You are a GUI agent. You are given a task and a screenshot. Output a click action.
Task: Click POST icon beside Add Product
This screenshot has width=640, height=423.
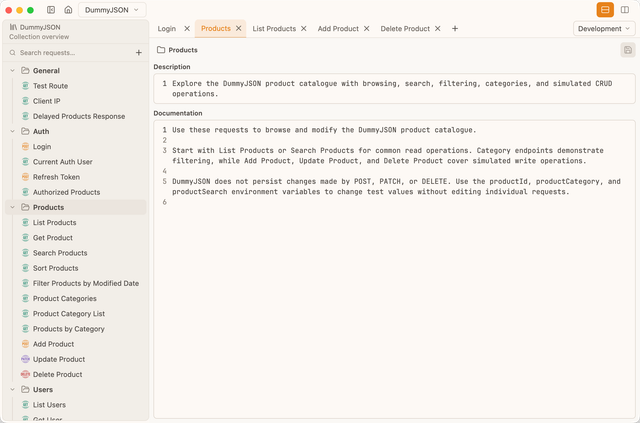pyautogui.click(x=25, y=344)
